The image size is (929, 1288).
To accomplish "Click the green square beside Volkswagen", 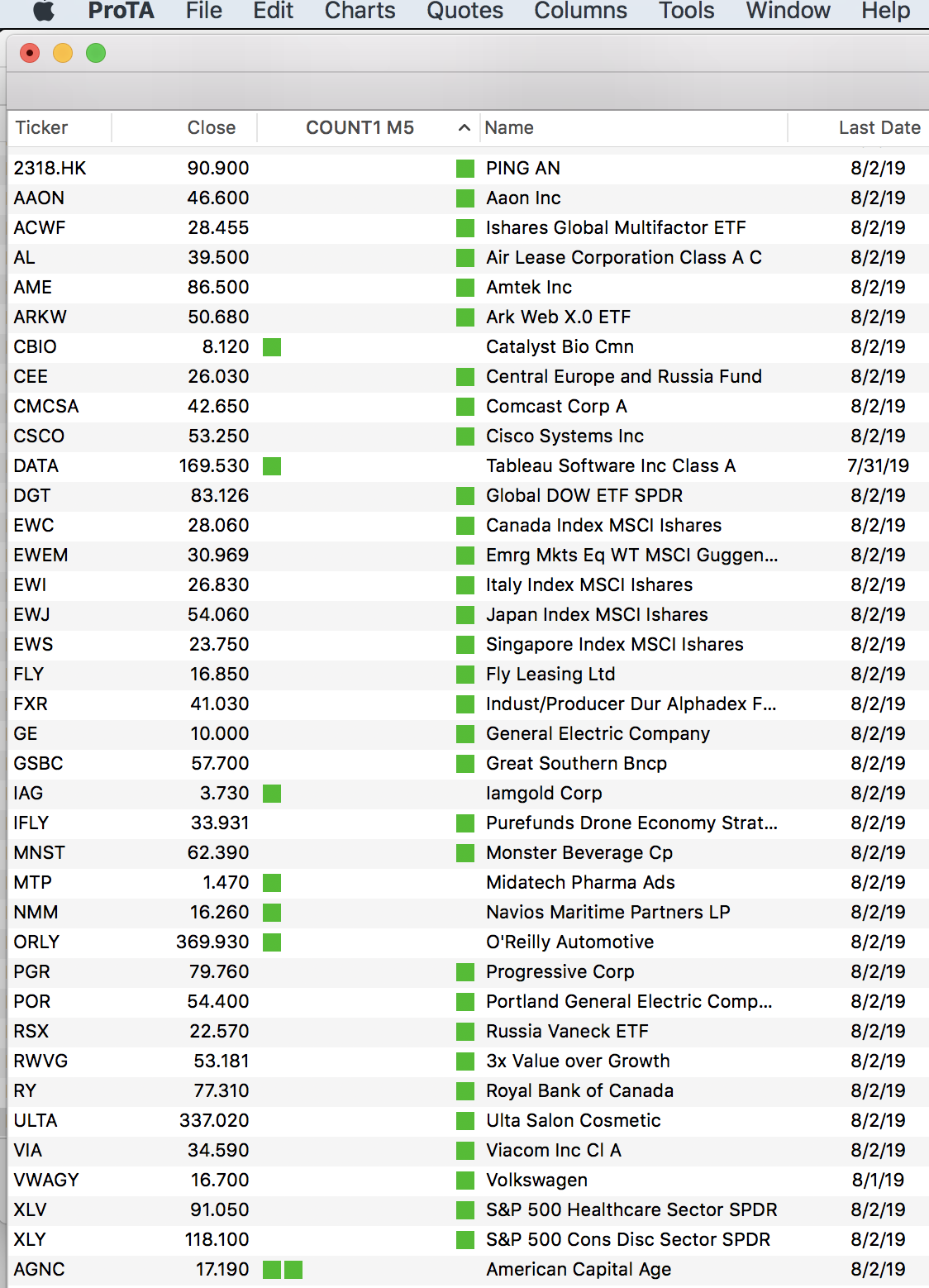I will 465,1181.
